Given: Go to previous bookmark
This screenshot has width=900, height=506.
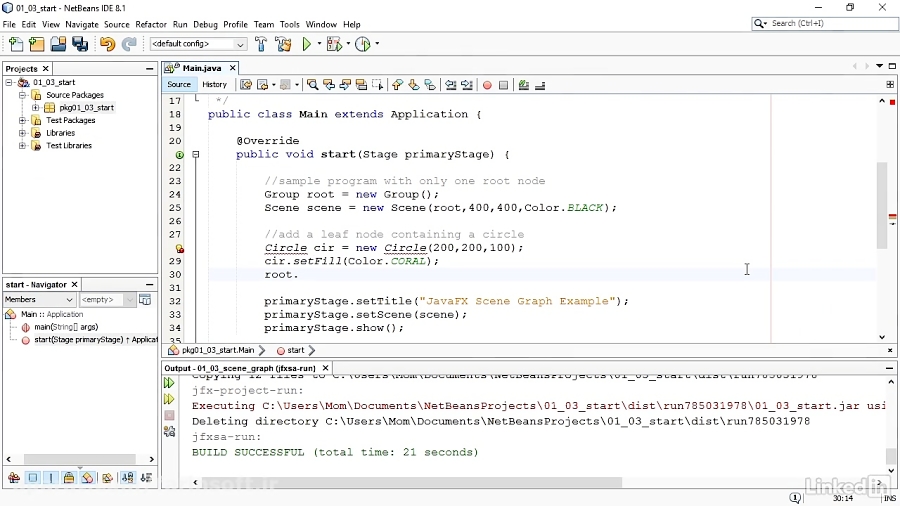Looking at the screenshot, I should click(x=397, y=85).
